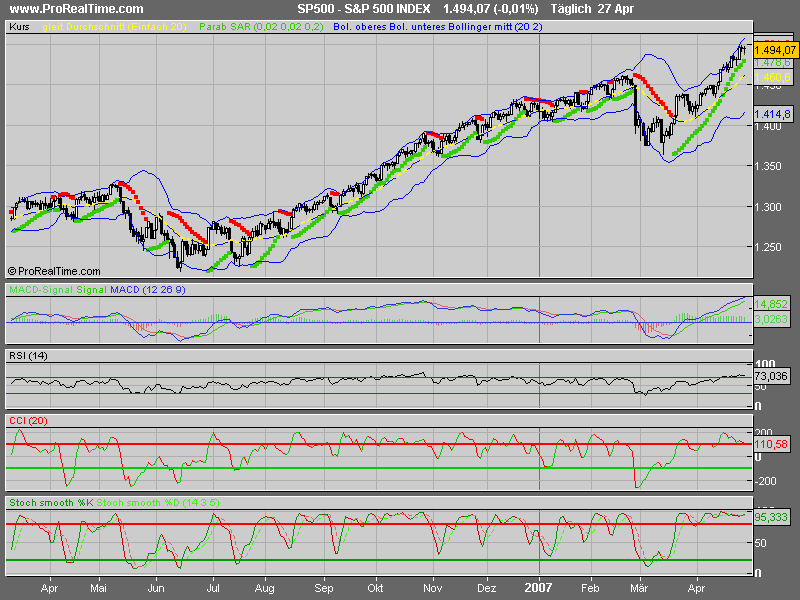Image resolution: width=800 pixels, height=600 pixels.
Task: Click the MACD-Signal Signal MACD (12 26 9) label
Action: click(x=97, y=290)
